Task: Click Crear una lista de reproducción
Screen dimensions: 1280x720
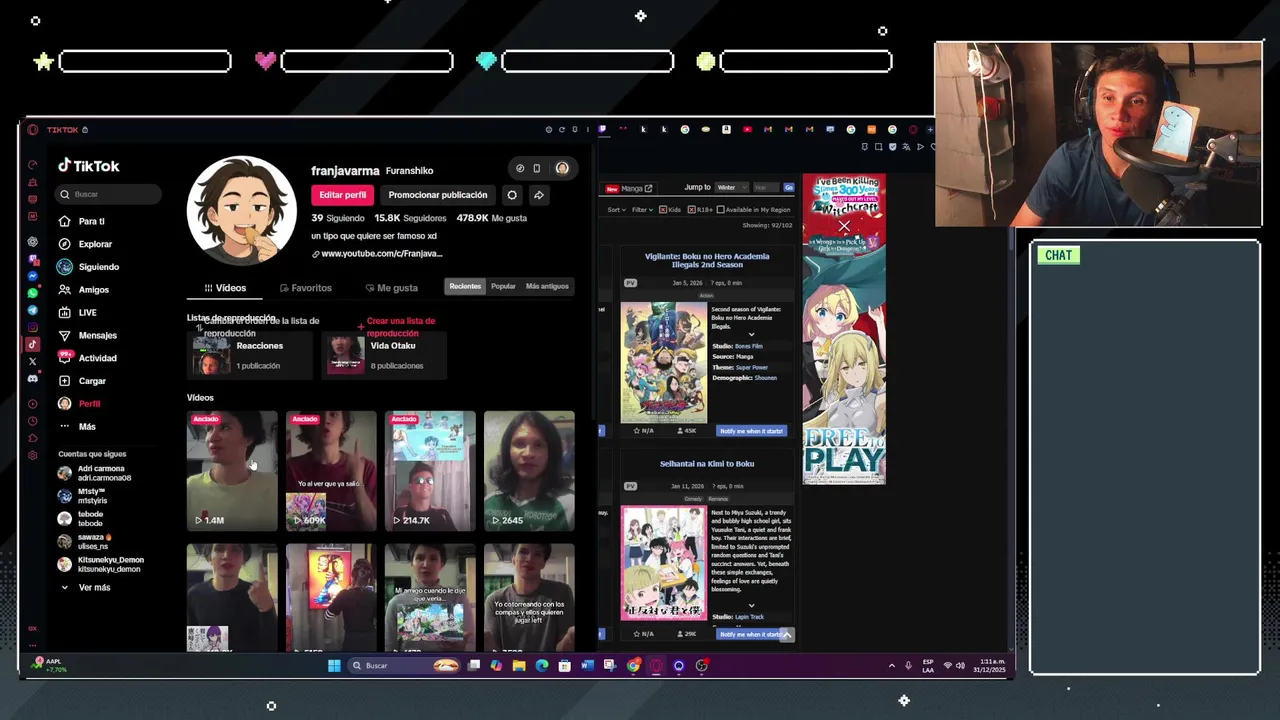Action: pyautogui.click(x=398, y=327)
